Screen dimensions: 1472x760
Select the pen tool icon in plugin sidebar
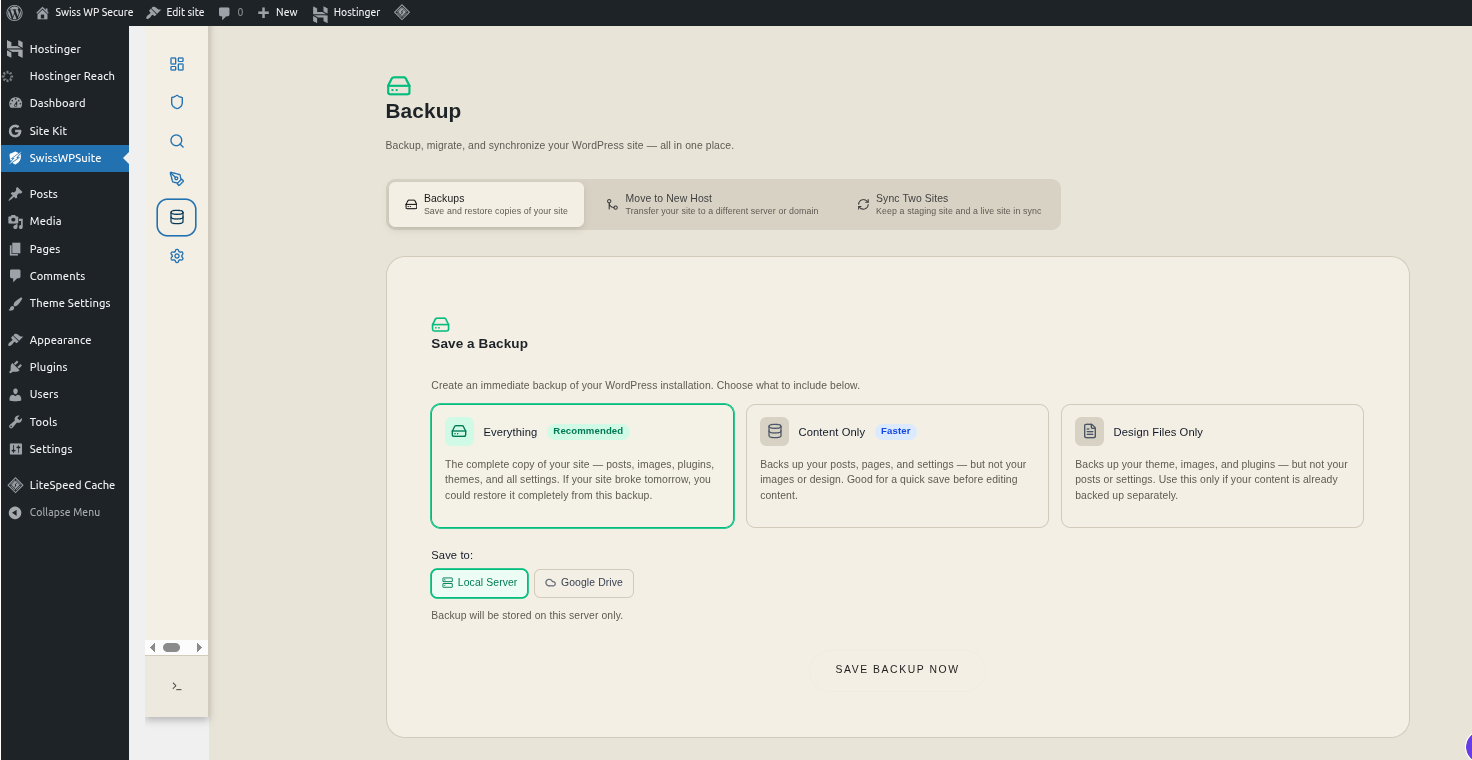coord(177,179)
